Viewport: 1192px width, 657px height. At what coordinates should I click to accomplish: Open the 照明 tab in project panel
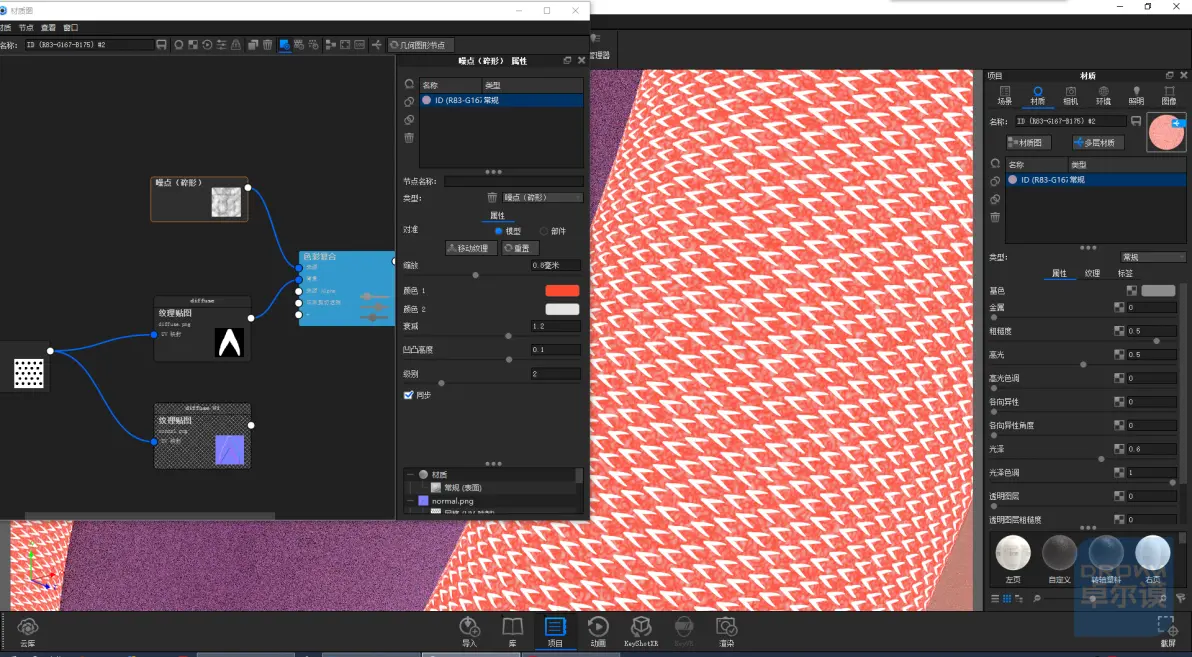[x=1136, y=96]
